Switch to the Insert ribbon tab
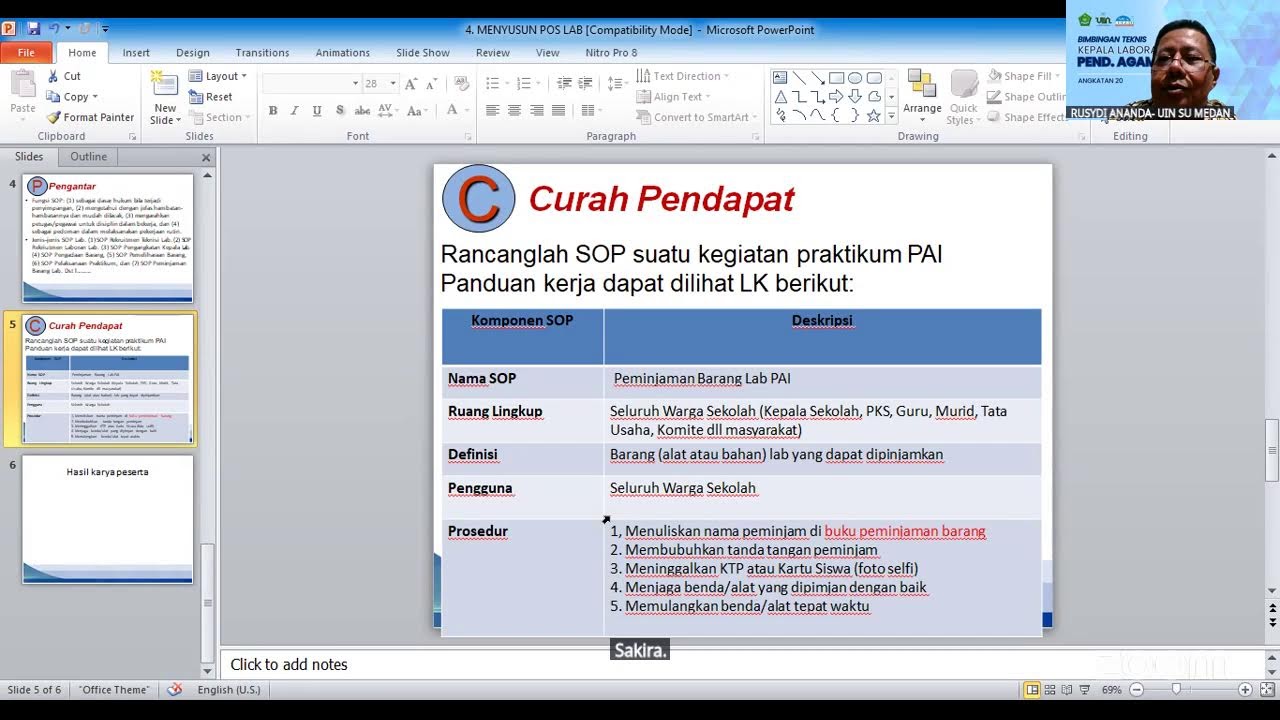The height and width of the screenshot is (720, 1280). point(136,53)
